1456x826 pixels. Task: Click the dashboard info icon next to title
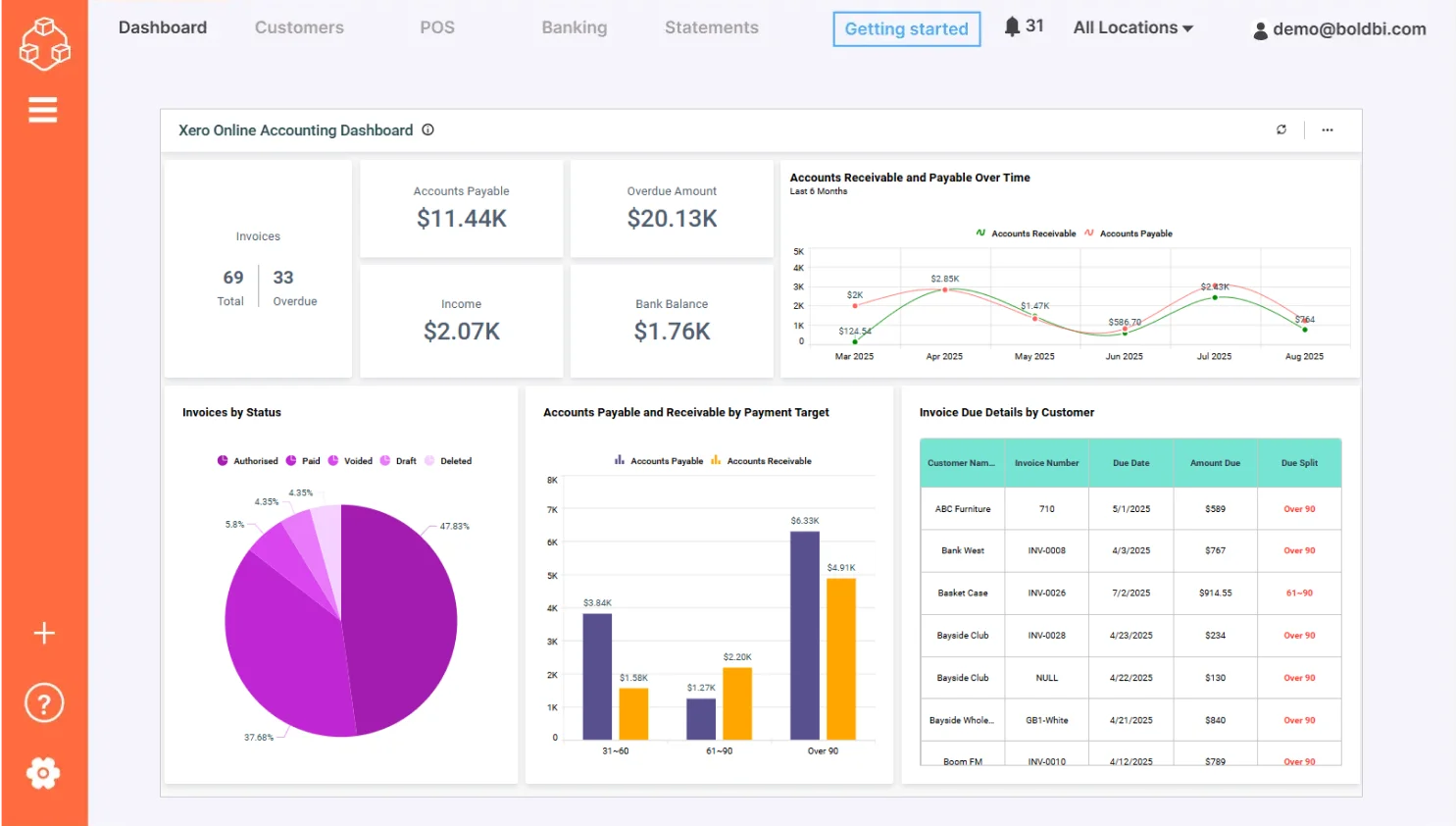[428, 129]
